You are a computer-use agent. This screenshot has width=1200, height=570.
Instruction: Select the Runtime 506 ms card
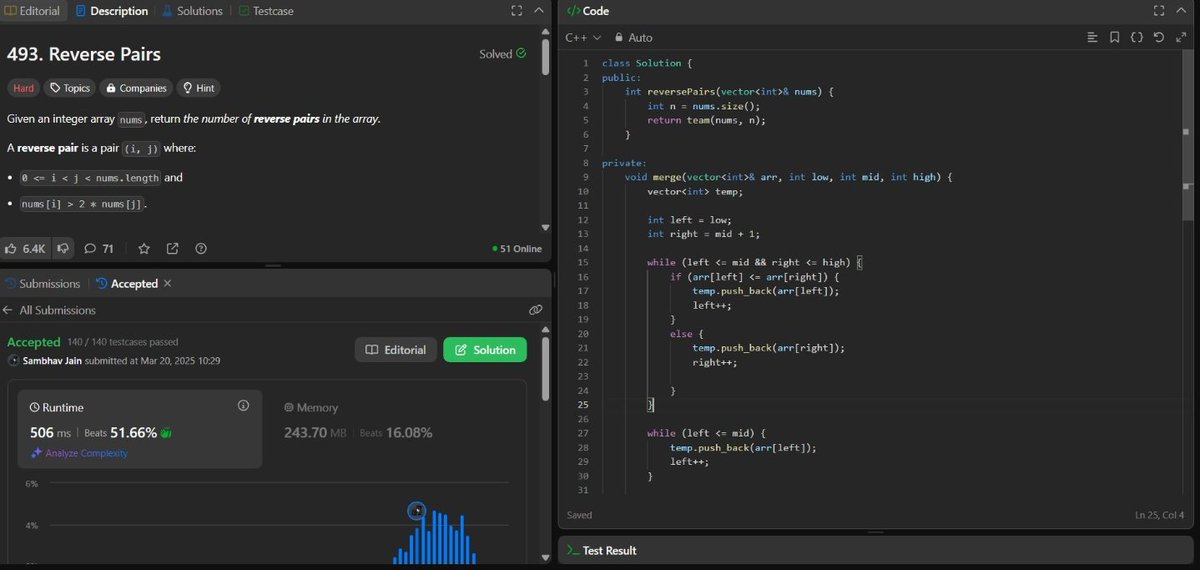pos(140,429)
